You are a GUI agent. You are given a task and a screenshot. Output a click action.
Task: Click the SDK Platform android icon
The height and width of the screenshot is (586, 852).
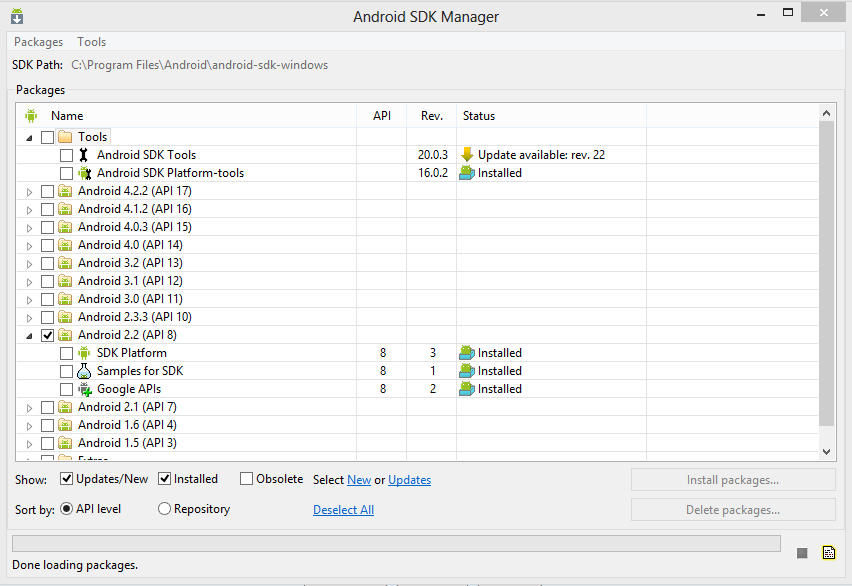84,353
